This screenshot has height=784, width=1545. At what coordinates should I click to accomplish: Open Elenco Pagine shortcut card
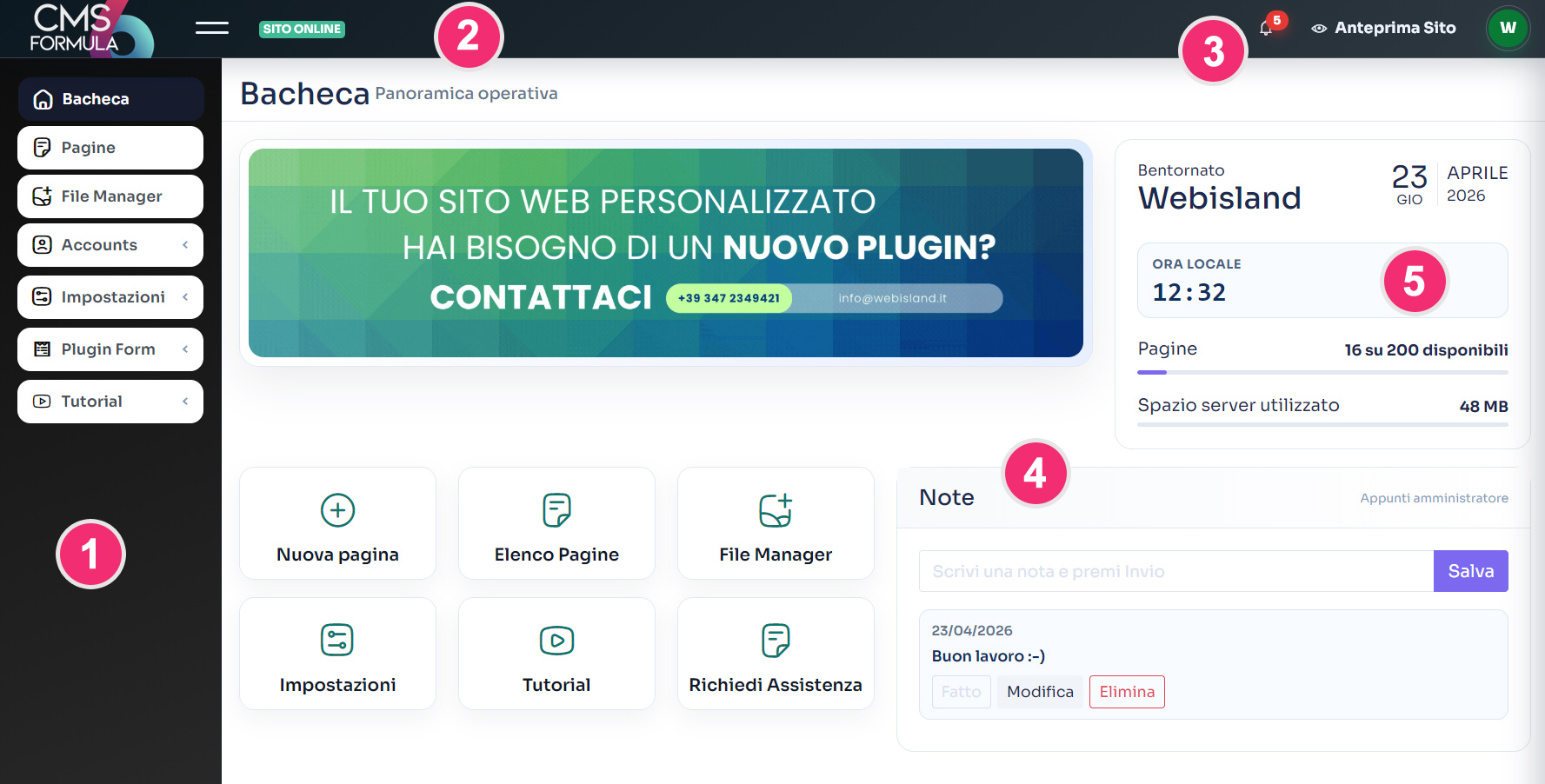click(x=556, y=523)
